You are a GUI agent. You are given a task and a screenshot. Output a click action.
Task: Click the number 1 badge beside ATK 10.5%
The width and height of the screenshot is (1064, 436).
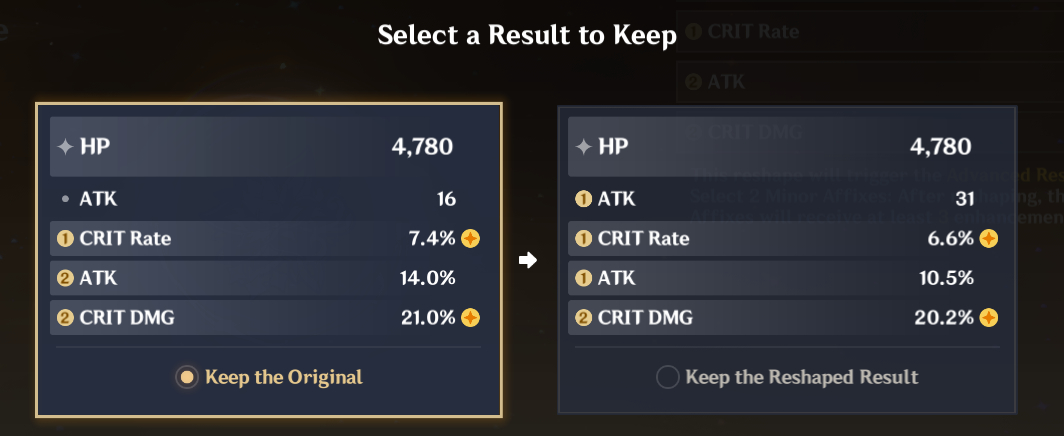(584, 279)
